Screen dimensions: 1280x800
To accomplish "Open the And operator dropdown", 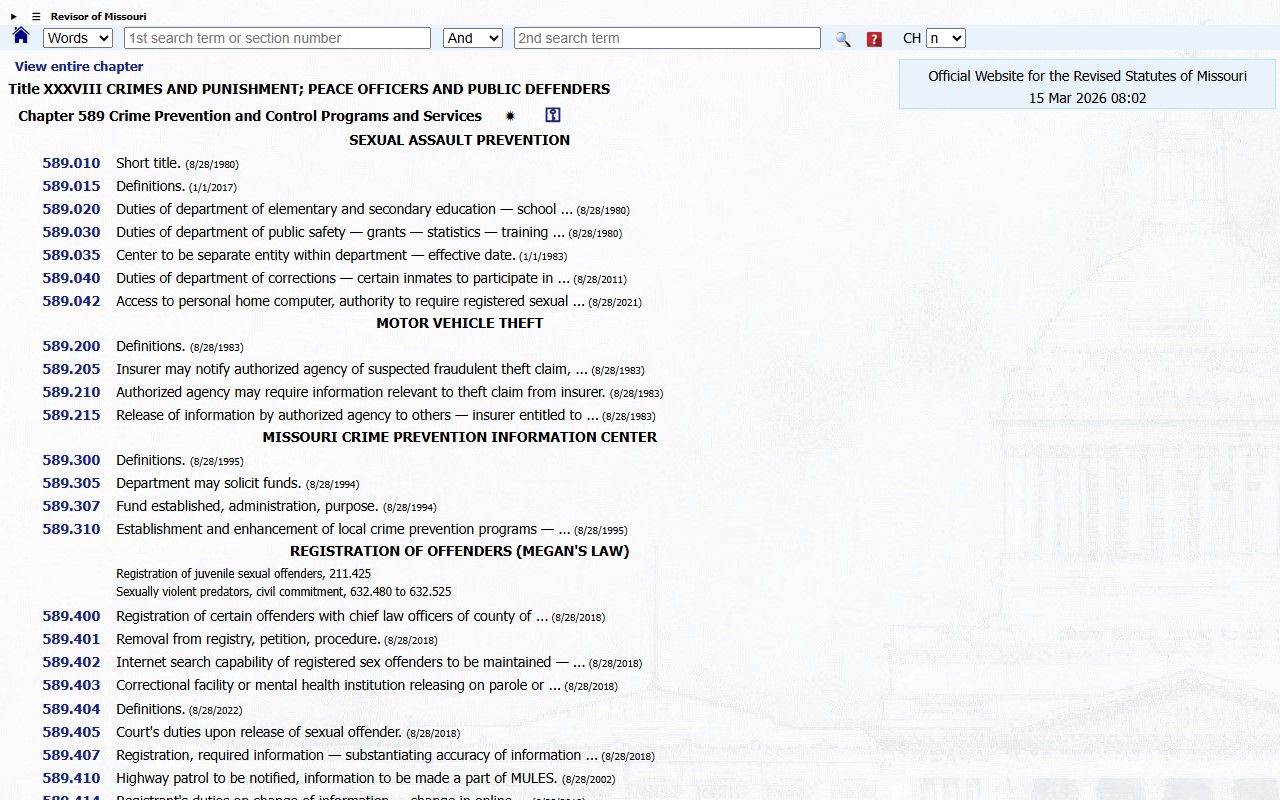I will click(x=472, y=38).
